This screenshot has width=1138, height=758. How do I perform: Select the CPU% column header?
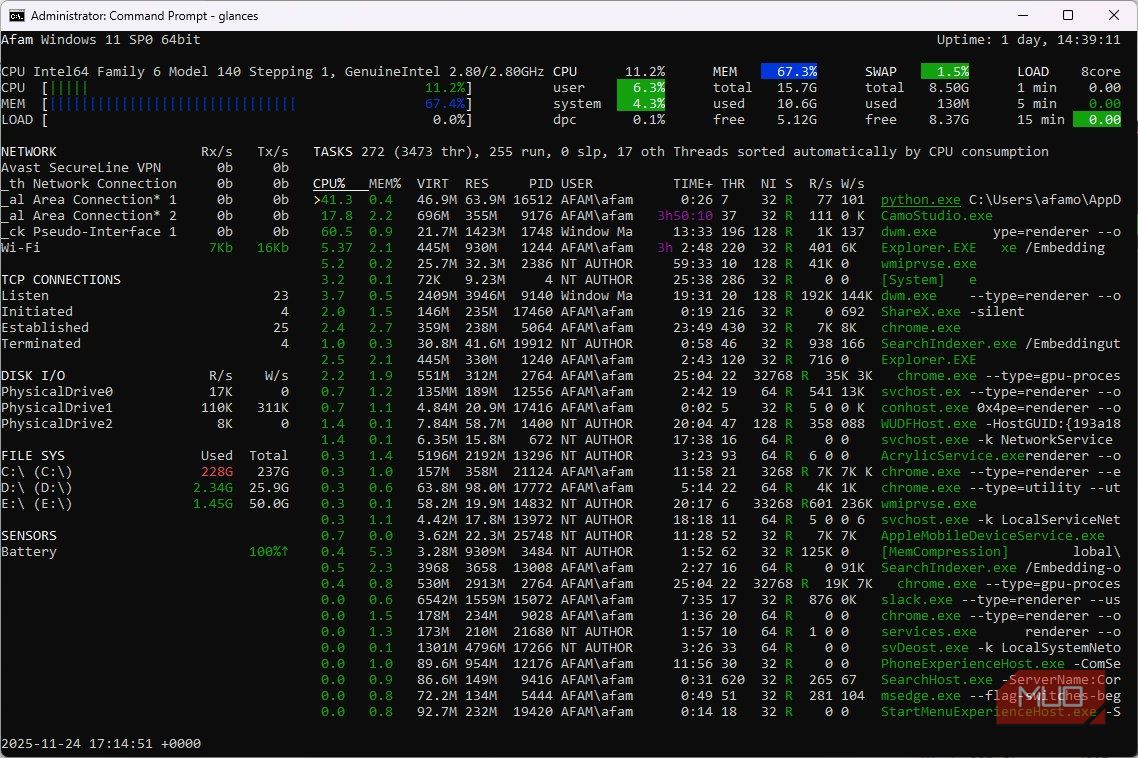329,184
